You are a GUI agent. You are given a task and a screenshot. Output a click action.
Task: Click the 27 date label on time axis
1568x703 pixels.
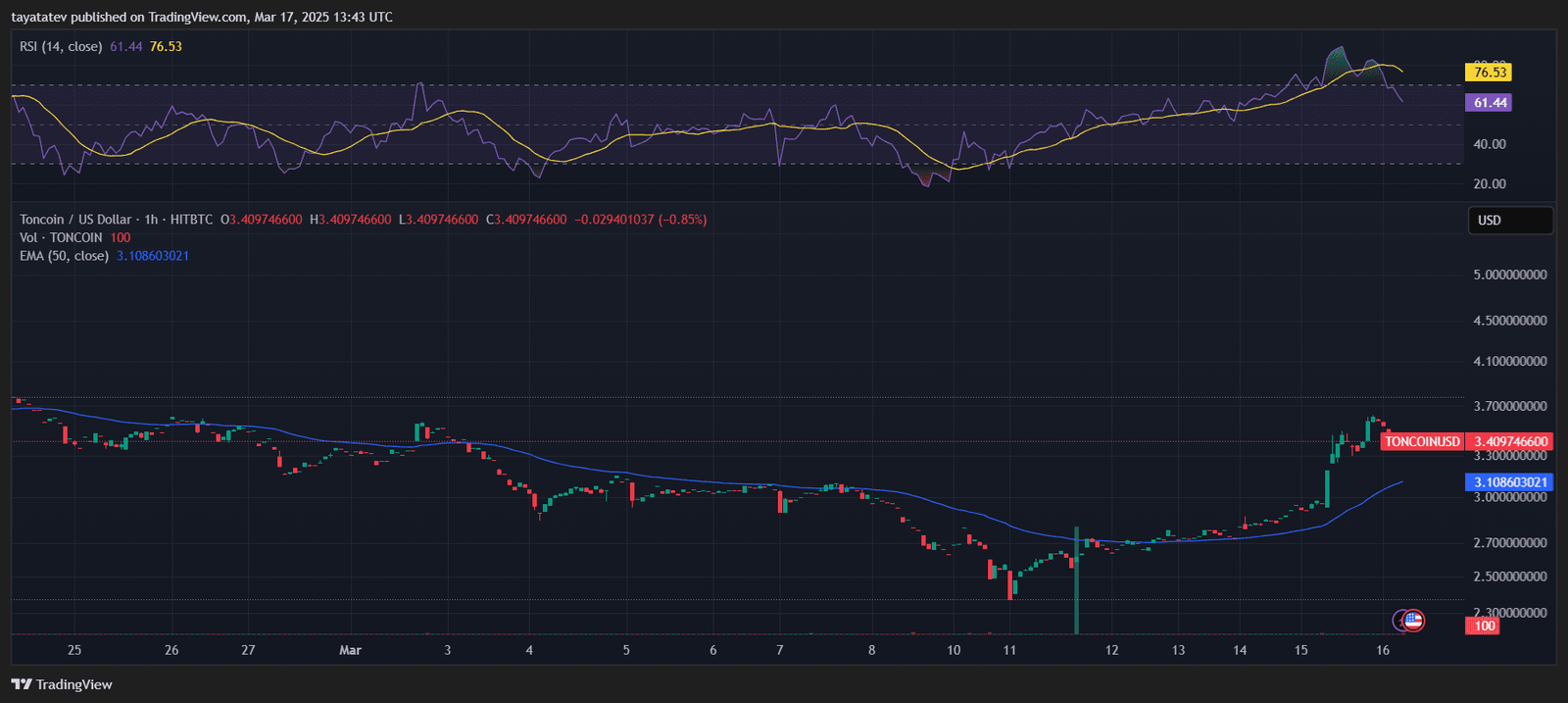[x=248, y=650]
